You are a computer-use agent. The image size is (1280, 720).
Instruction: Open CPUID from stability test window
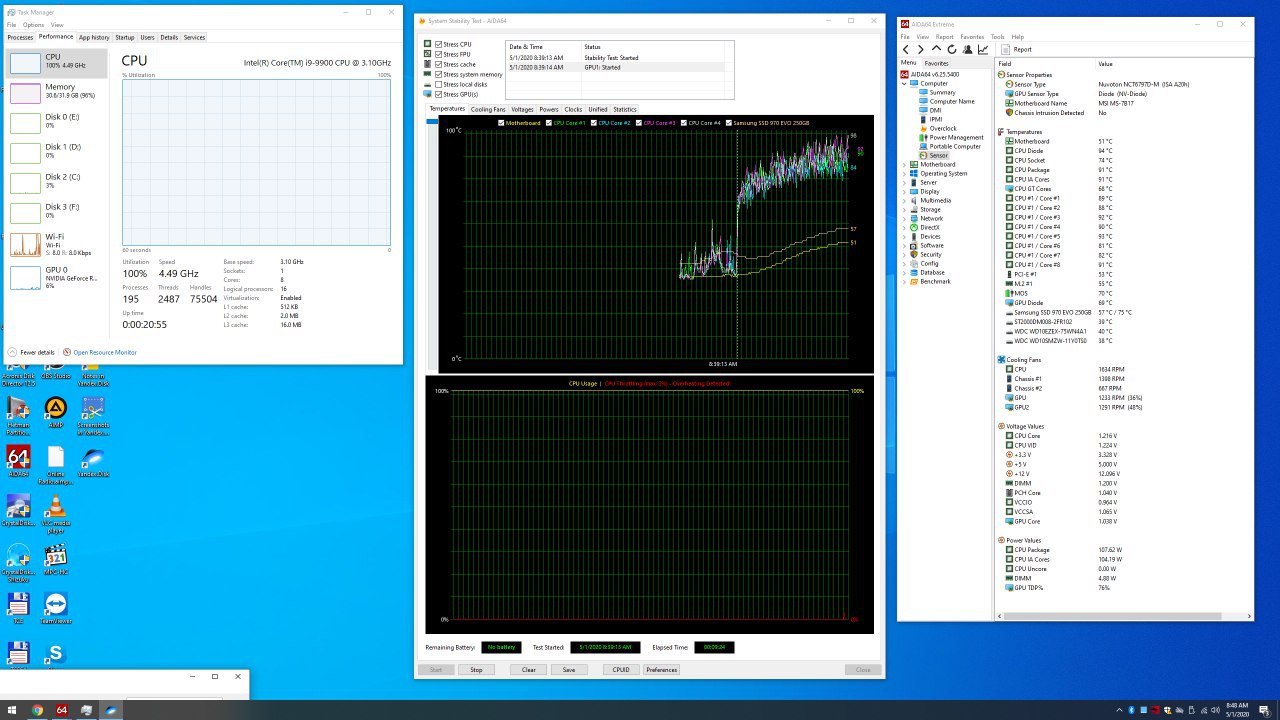click(621, 670)
